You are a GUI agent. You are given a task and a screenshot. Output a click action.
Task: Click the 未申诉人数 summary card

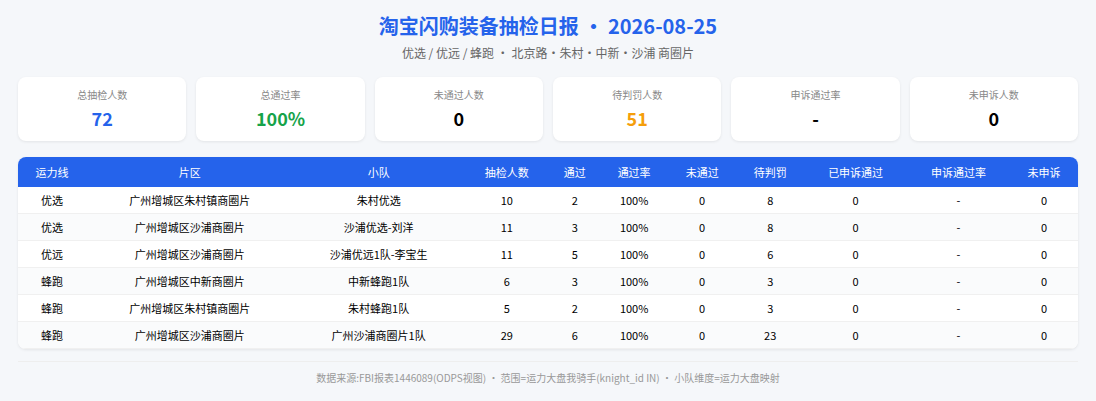(x=993, y=109)
